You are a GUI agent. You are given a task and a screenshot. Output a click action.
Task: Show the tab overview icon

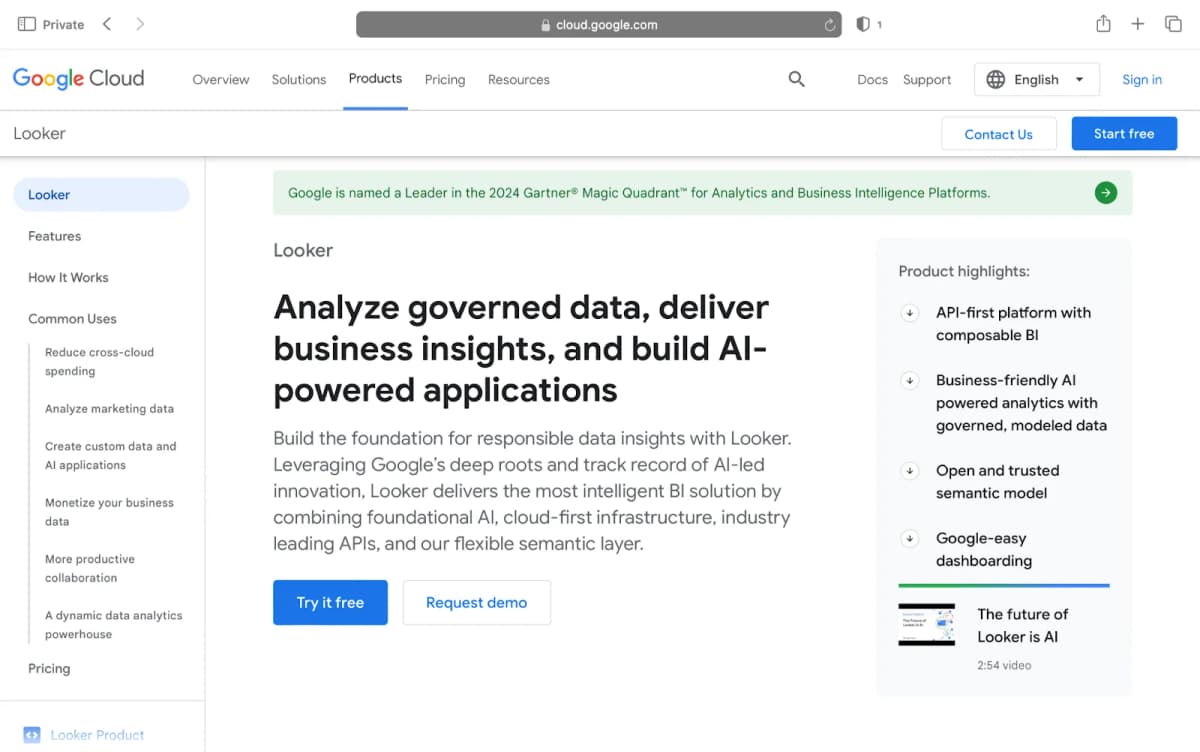pyautogui.click(x=1173, y=24)
